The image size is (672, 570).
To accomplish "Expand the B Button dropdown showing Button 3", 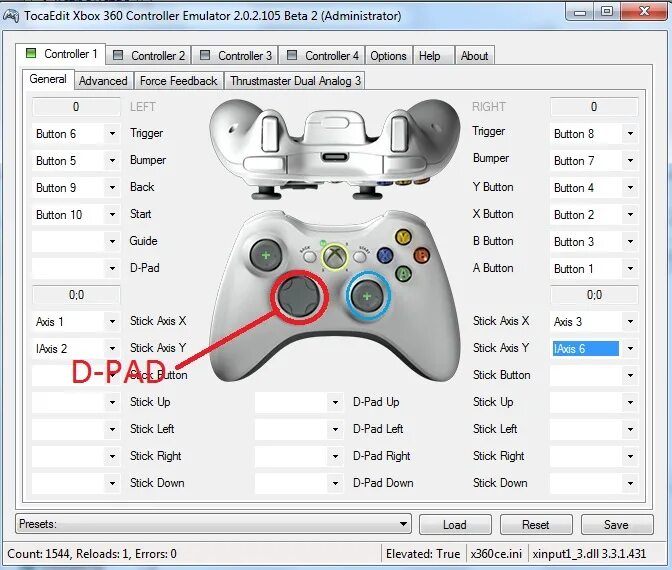I will click(x=630, y=242).
